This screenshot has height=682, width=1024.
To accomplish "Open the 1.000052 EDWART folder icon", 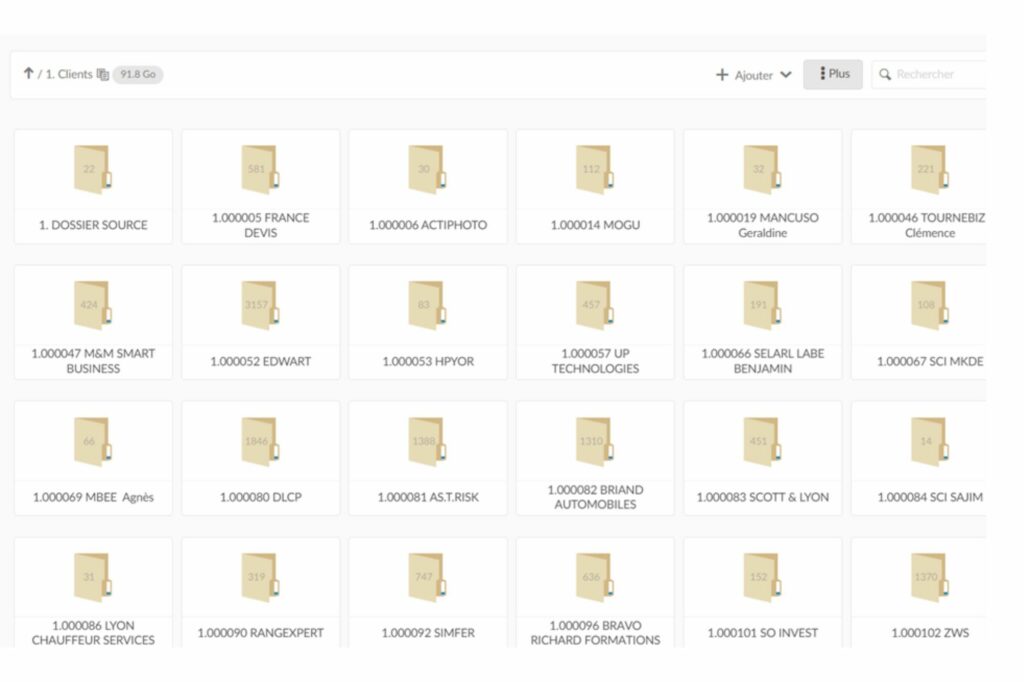I will pos(259,305).
